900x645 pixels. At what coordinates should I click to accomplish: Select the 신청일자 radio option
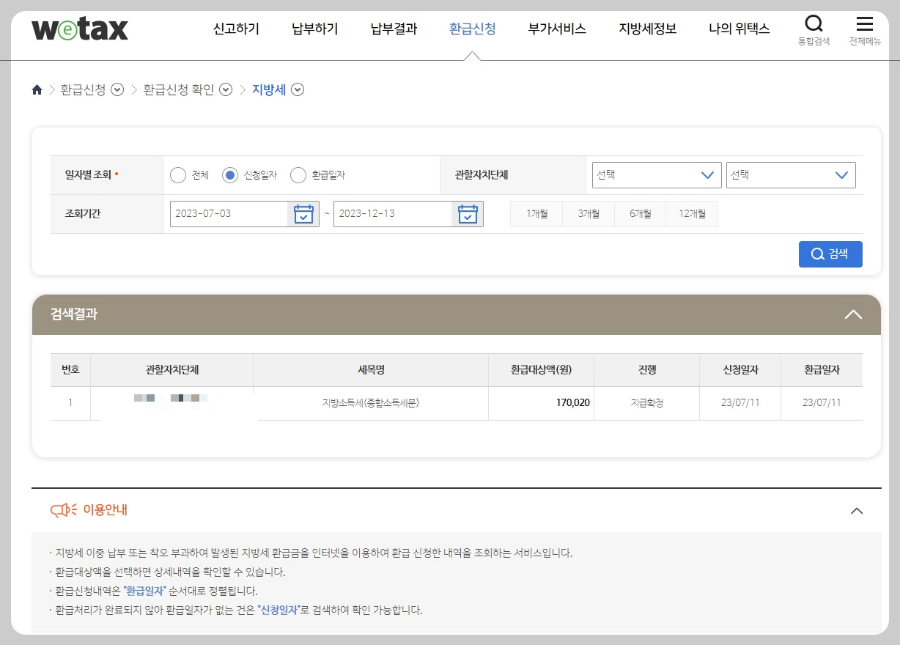(230, 175)
